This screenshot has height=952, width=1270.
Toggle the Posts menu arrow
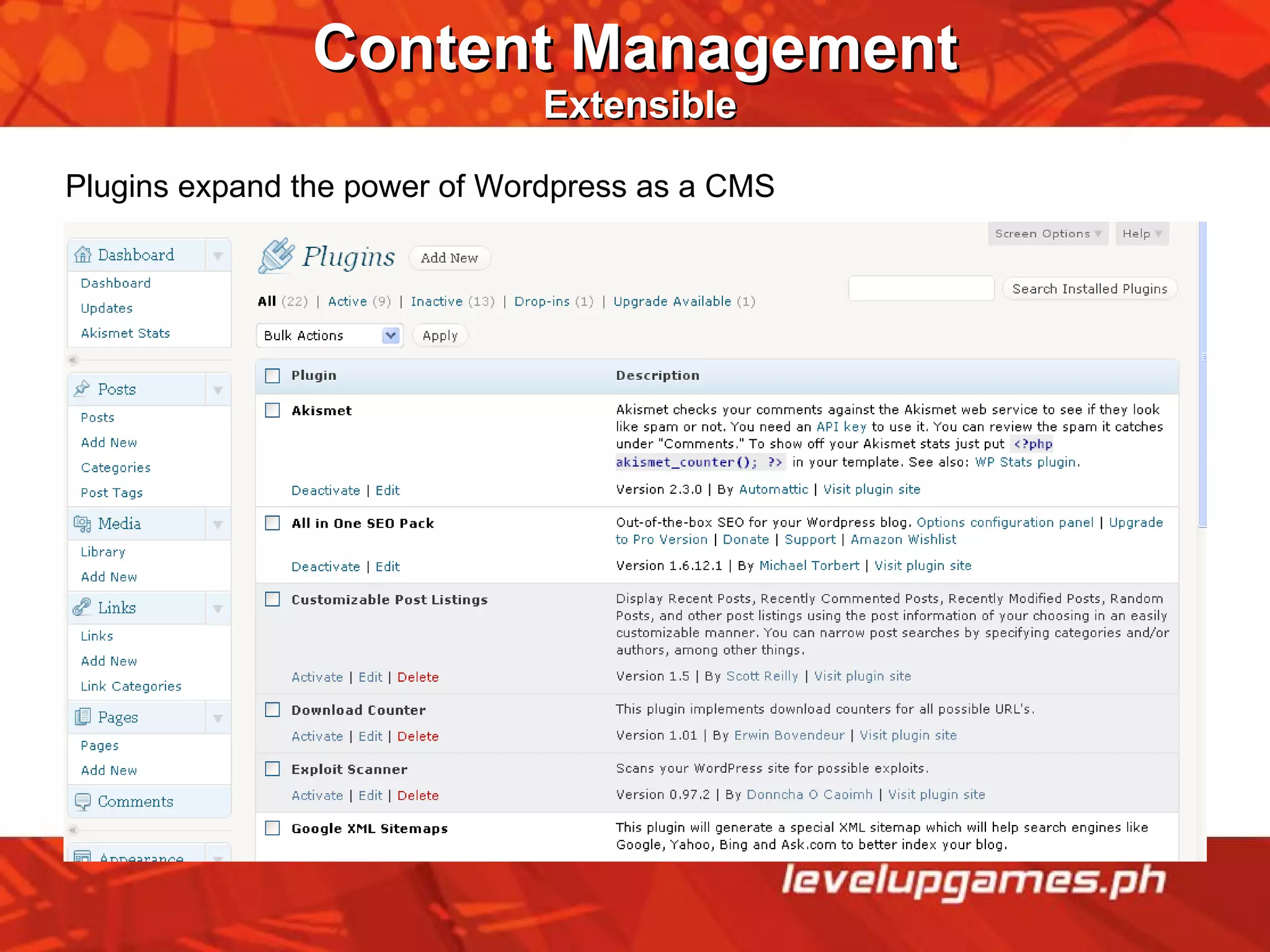tap(218, 390)
